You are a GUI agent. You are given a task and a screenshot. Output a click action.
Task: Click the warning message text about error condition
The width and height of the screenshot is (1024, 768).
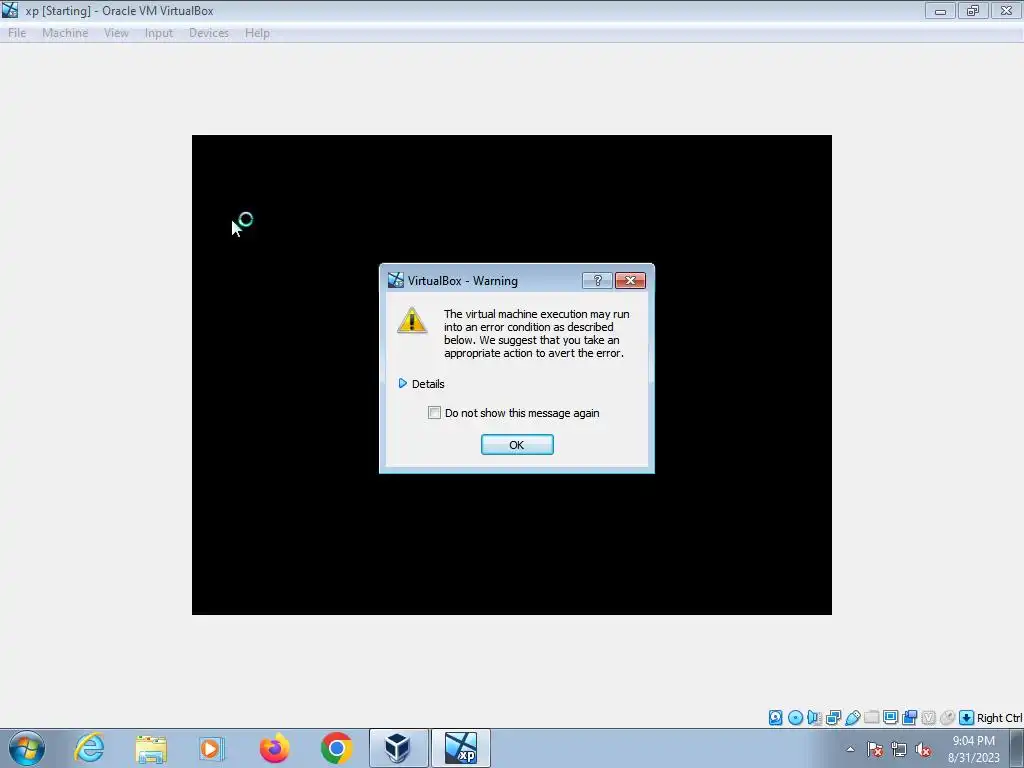click(536, 334)
